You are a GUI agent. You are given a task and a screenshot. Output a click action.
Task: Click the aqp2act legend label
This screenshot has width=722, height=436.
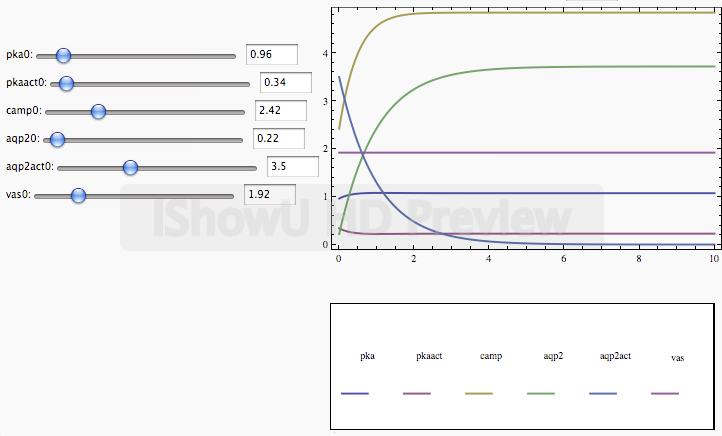615,356
